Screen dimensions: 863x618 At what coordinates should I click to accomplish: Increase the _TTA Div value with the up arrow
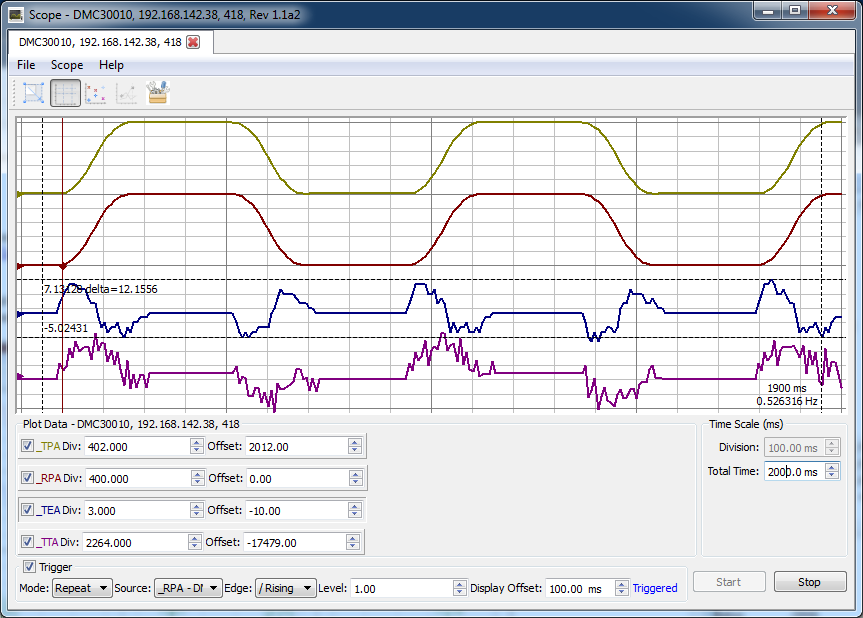194,538
